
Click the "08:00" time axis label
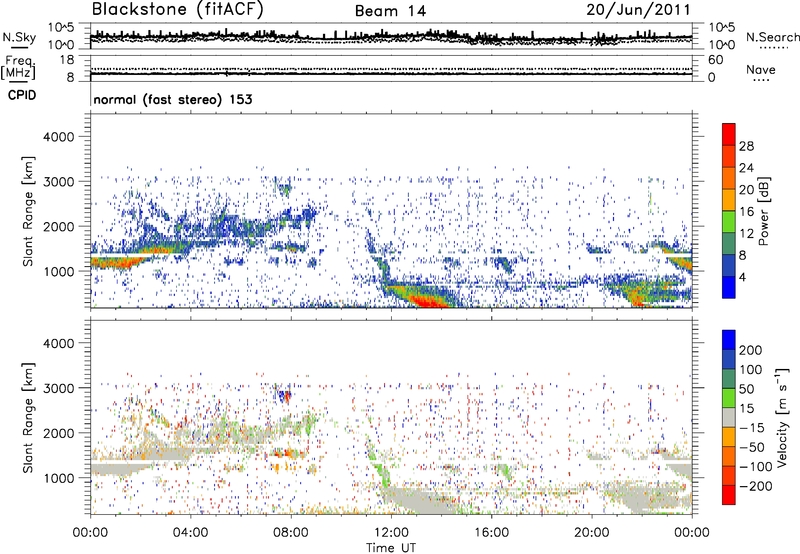[291, 533]
